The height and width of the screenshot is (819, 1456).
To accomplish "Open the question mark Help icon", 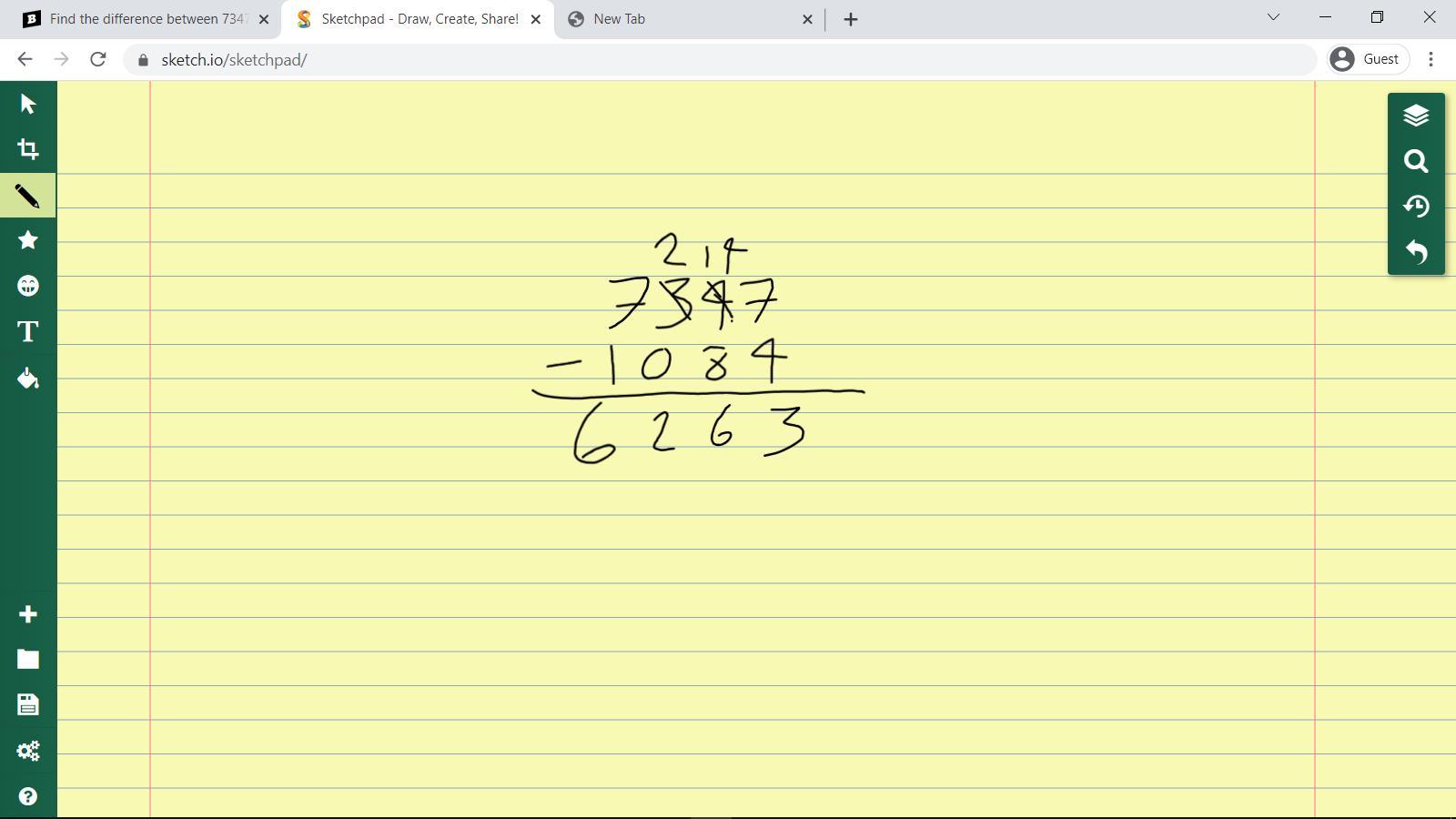I will tap(28, 796).
